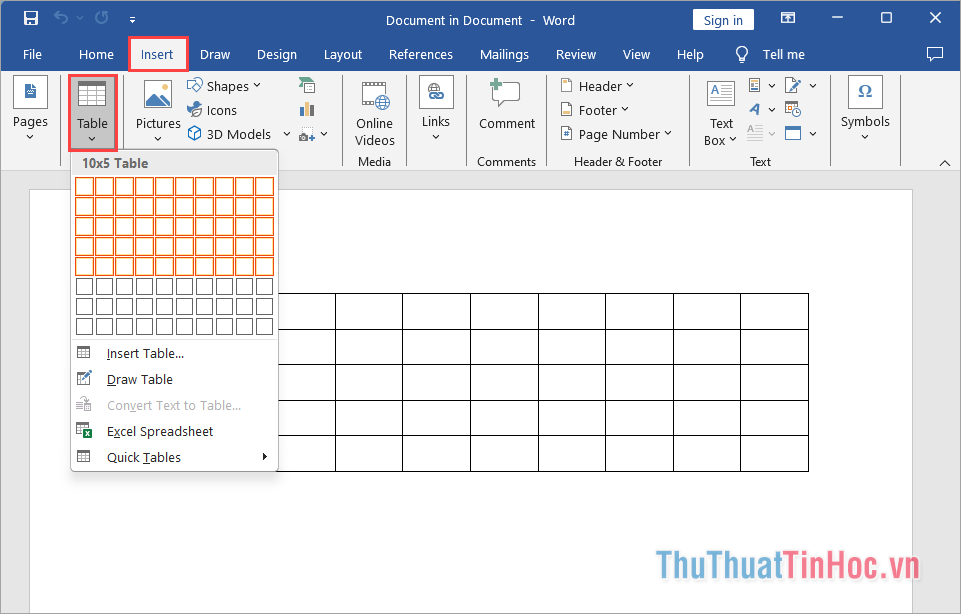Open the Pages group button
This screenshot has width=961, height=614.
[x=30, y=108]
